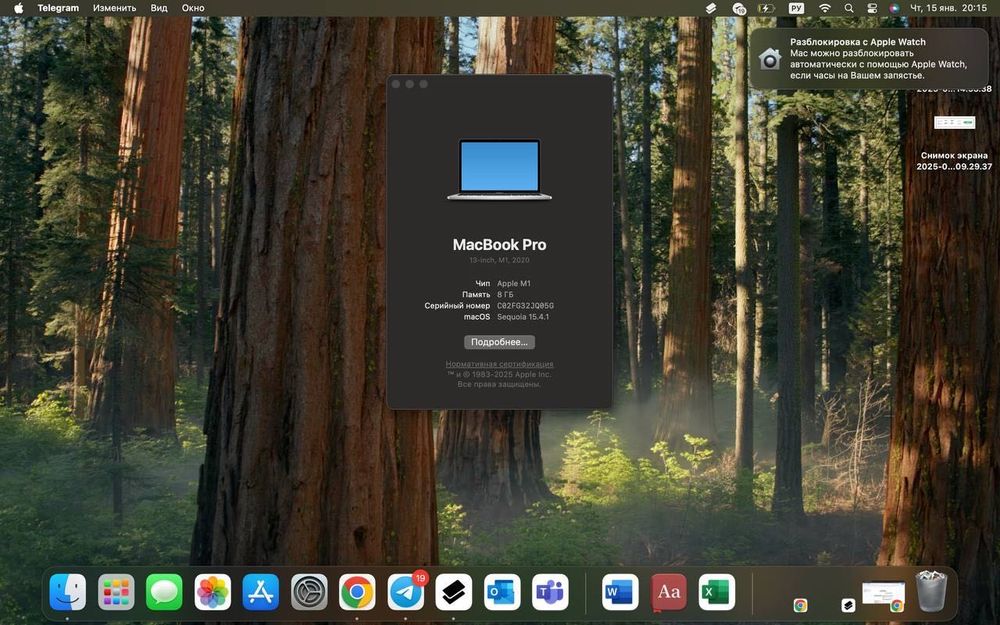Restore the minimized Chrome window thumbnail in Dock
Image resolution: width=1000 pixels, height=625 pixels.
pos(883,595)
